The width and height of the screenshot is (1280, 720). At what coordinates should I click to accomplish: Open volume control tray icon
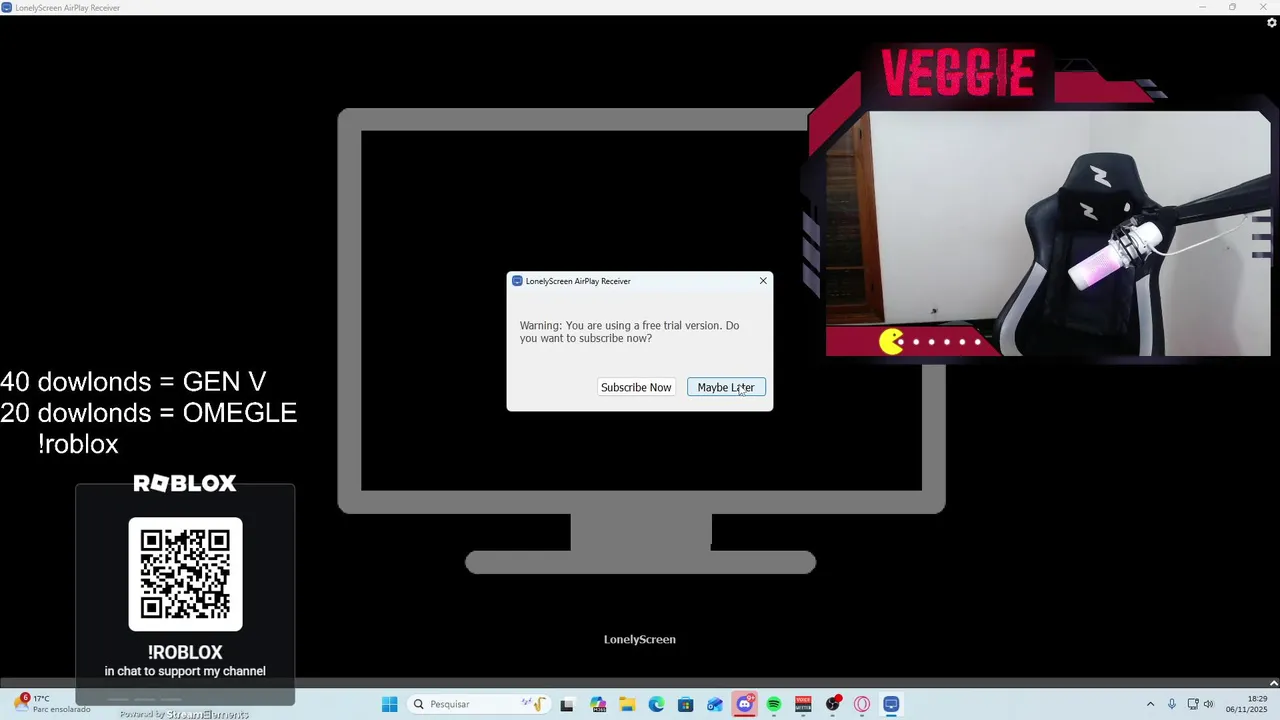1208,704
